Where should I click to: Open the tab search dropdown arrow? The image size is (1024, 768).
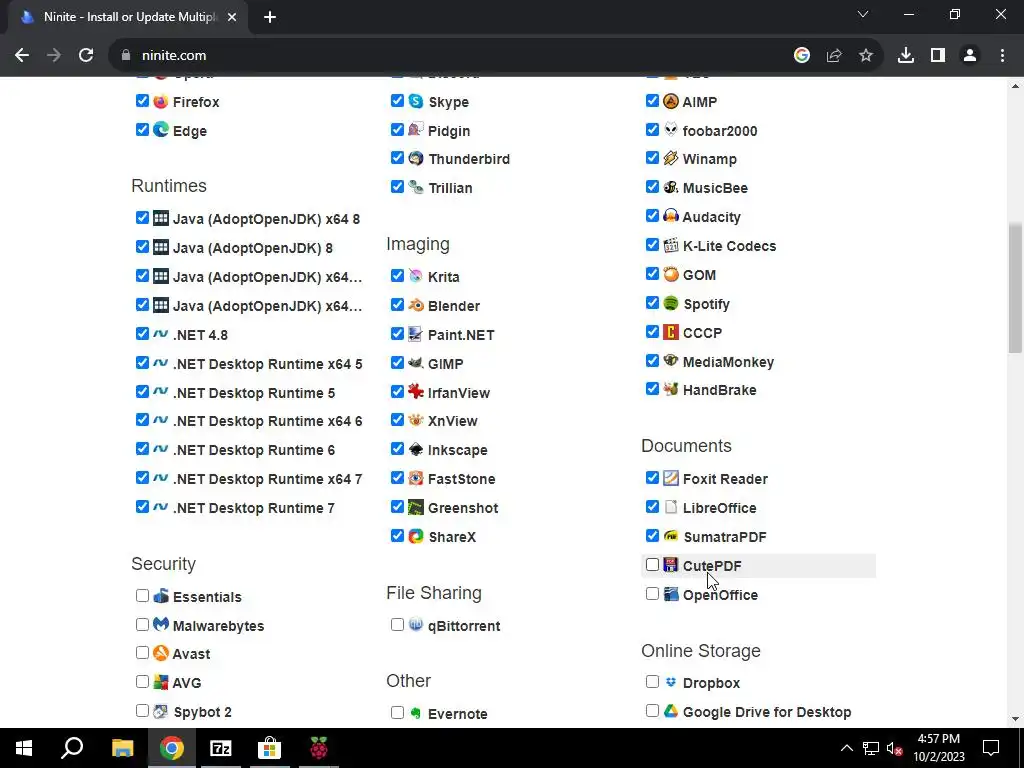point(863,14)
